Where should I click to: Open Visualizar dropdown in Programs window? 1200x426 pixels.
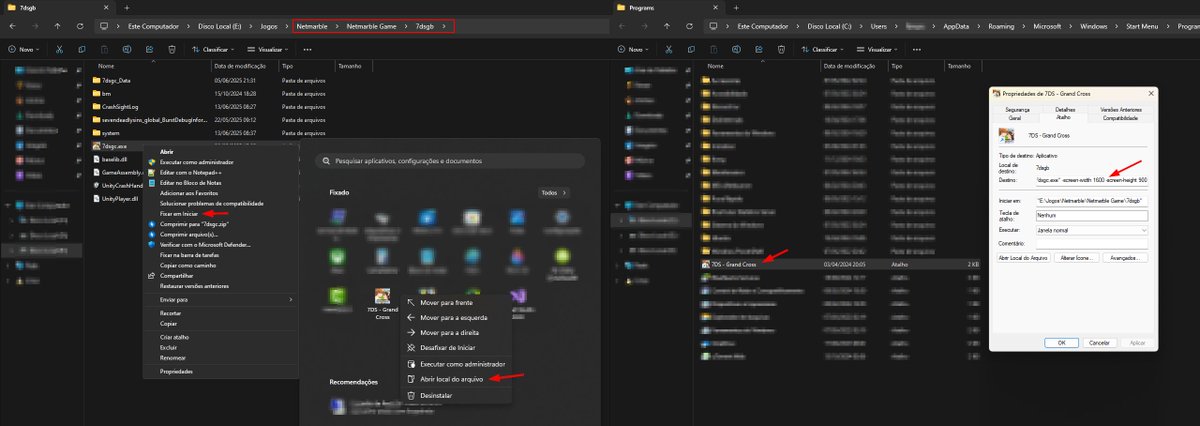[877, 48]
